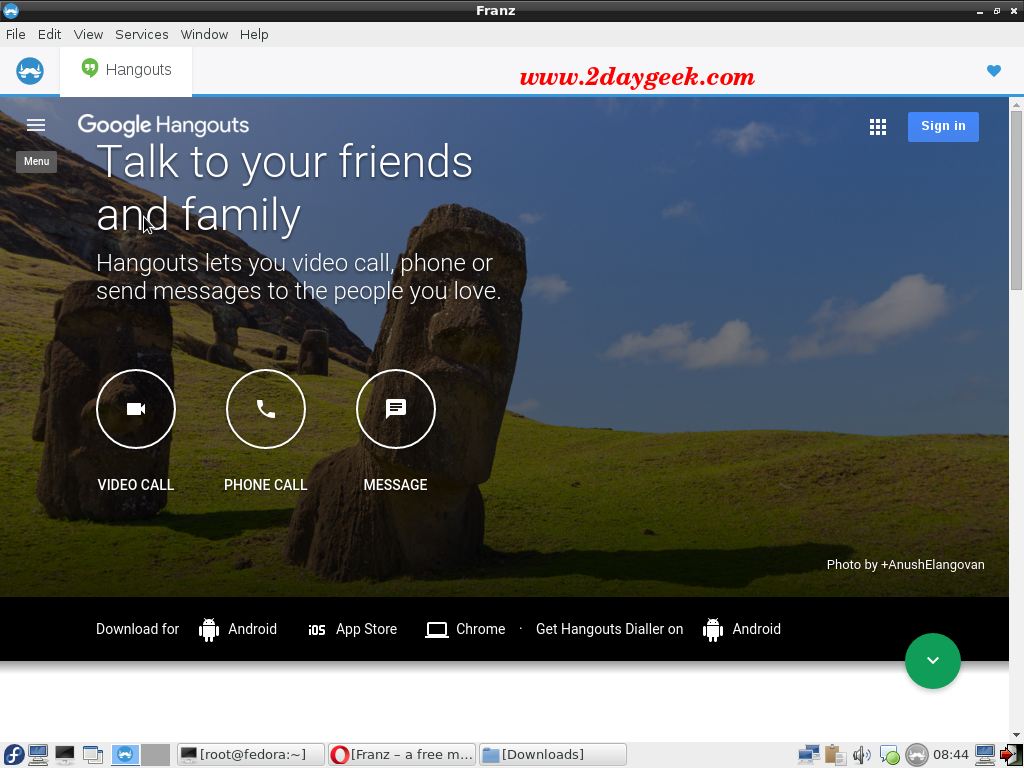Select the Hangouts service tab
The height and width of the screenshot is (768, 1024).
pyautogui.click(x=126, y=70)
